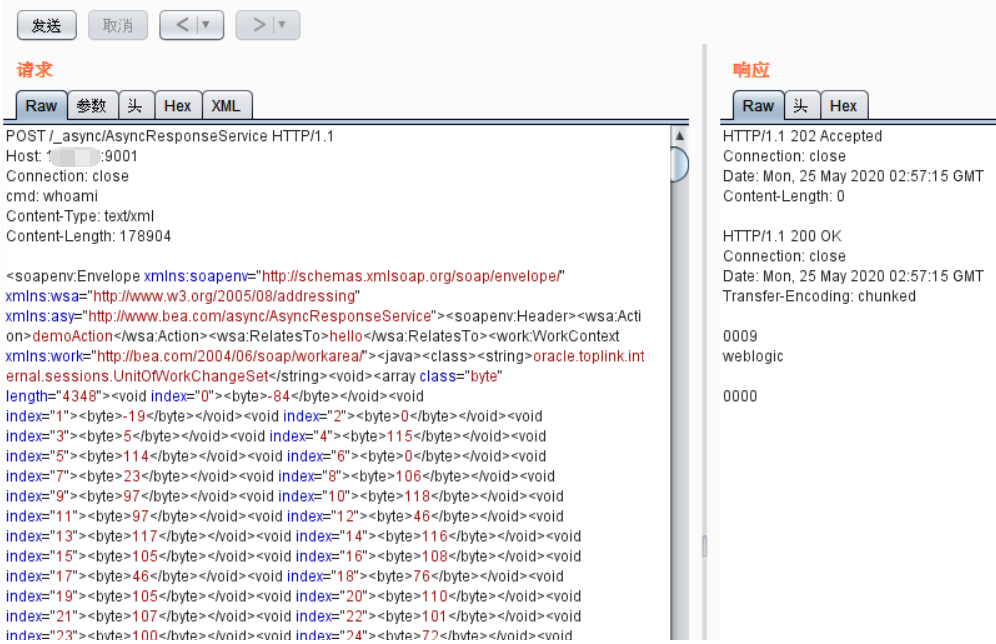The width and height of the screenshot is (996, 644).
Task: Open the back history dropdown arrow
Action: (x=206, y=25)
